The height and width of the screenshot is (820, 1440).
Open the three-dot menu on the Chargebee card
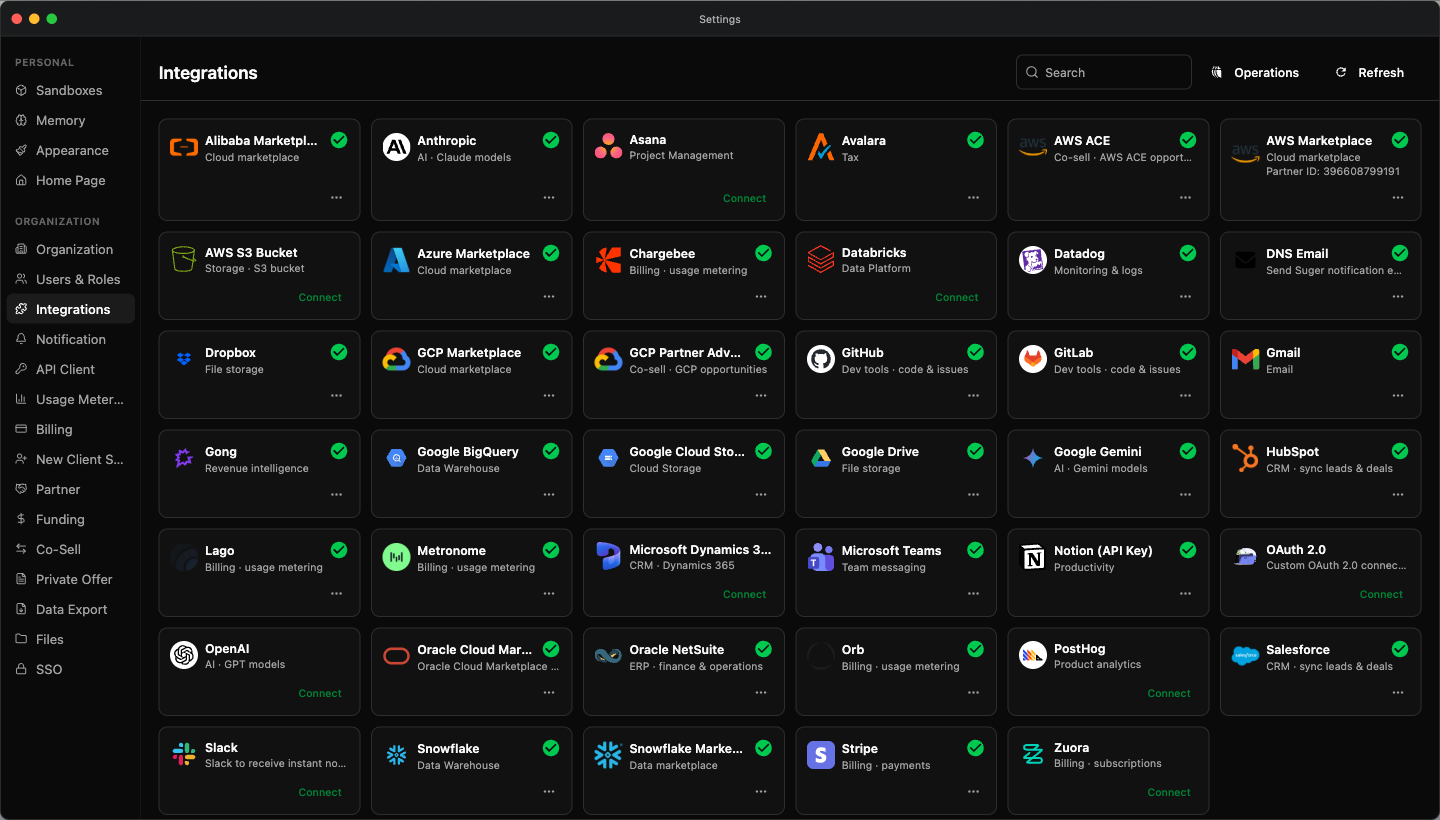point(761,297)
